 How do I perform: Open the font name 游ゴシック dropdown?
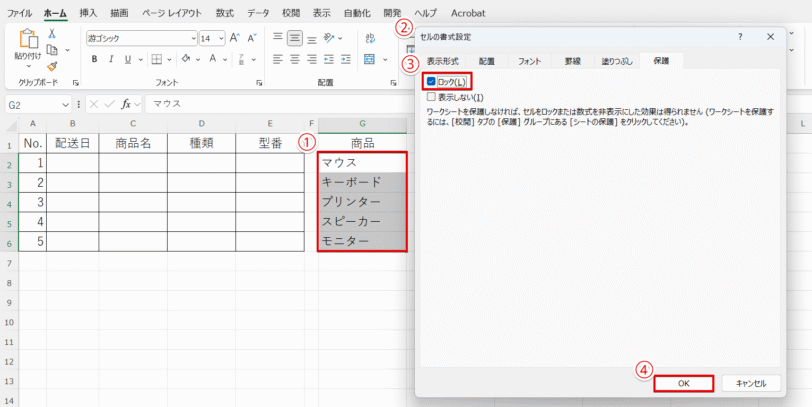[194, 38]
